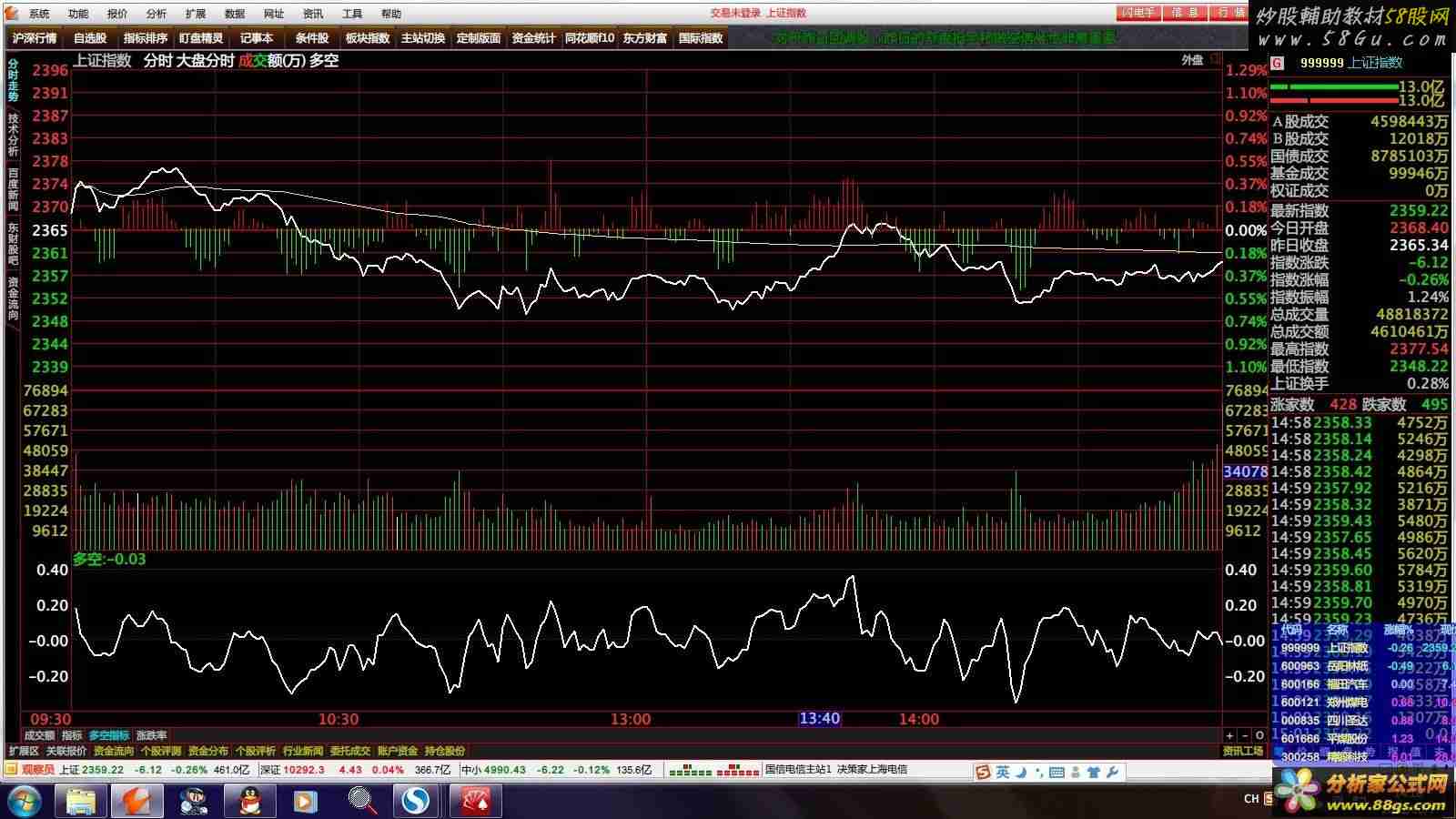
Task: Click the 行业新闻 bottom tab
Action: pyautogui.click(x=303, y=751)
